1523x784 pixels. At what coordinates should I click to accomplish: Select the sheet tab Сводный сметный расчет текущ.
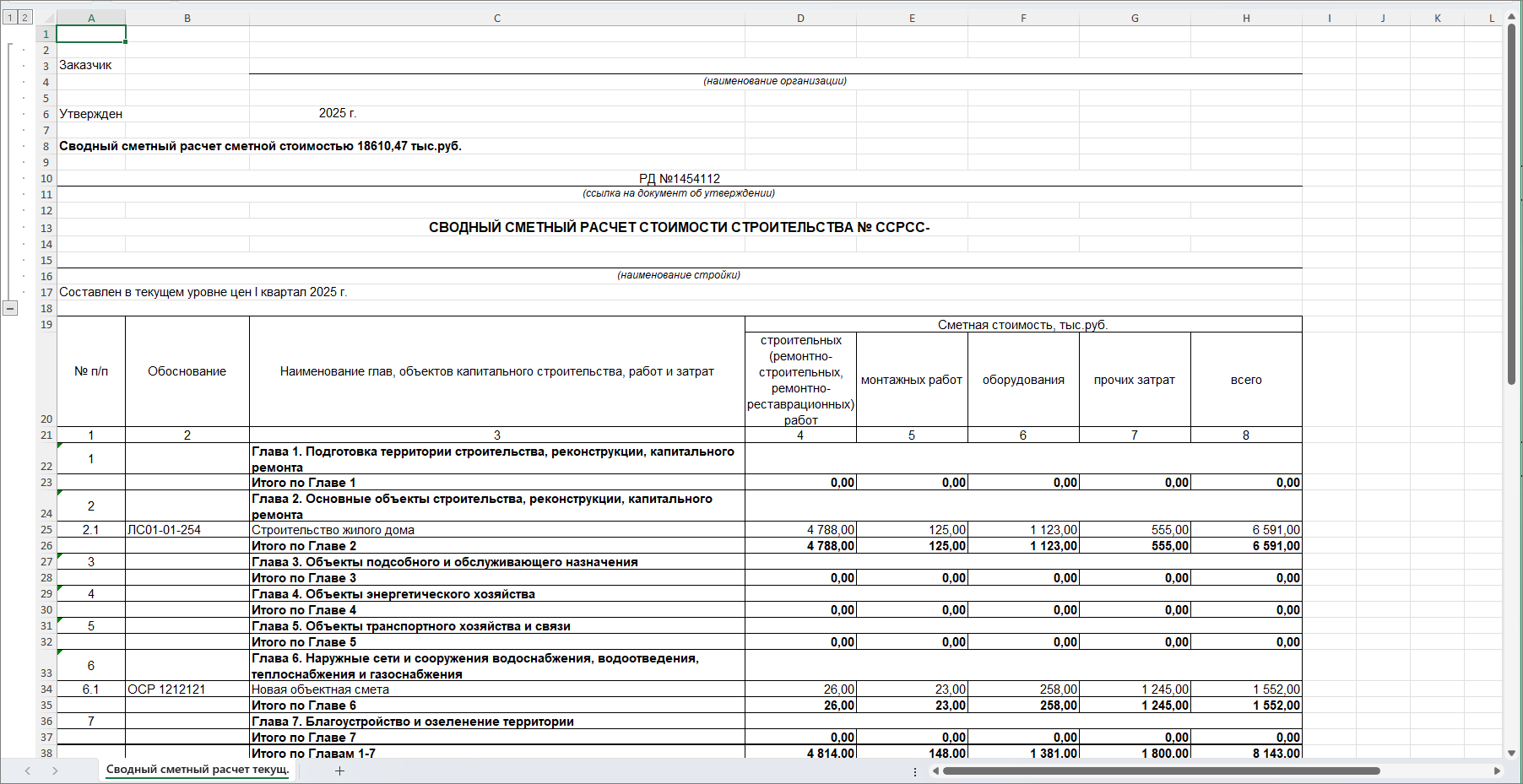point(197,770)
